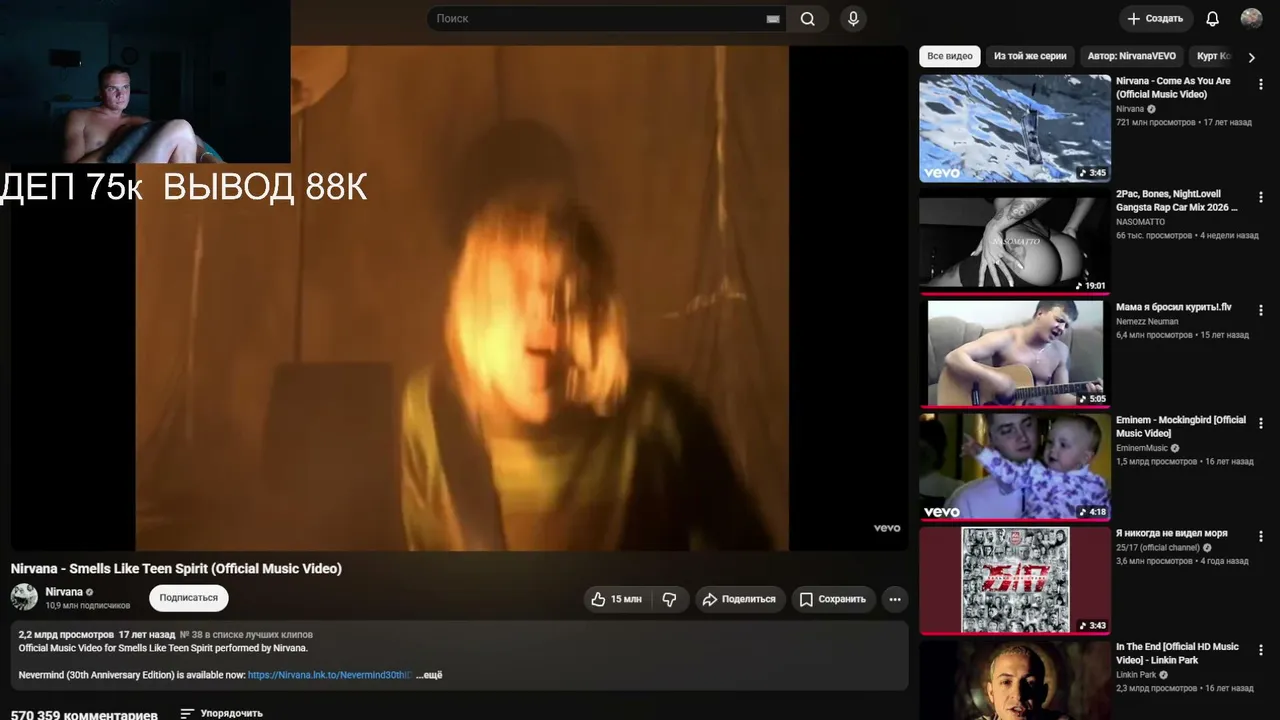
Task: Click the 570 359 комментариев count
Action: (84, 715)
